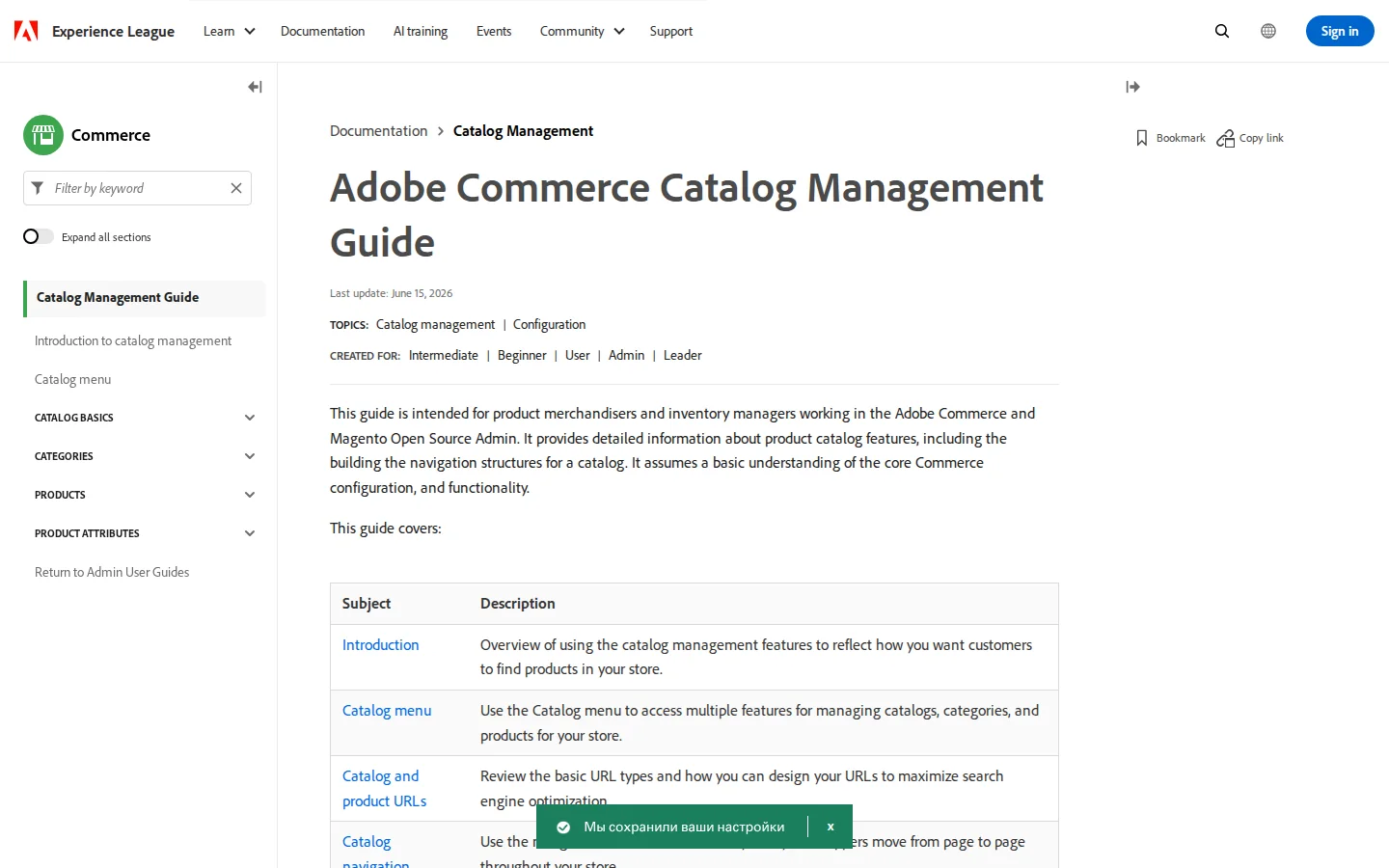Screen dimensions: 1389x868
Task: Click the Filter by keyword field
Action: coord(137,188)
